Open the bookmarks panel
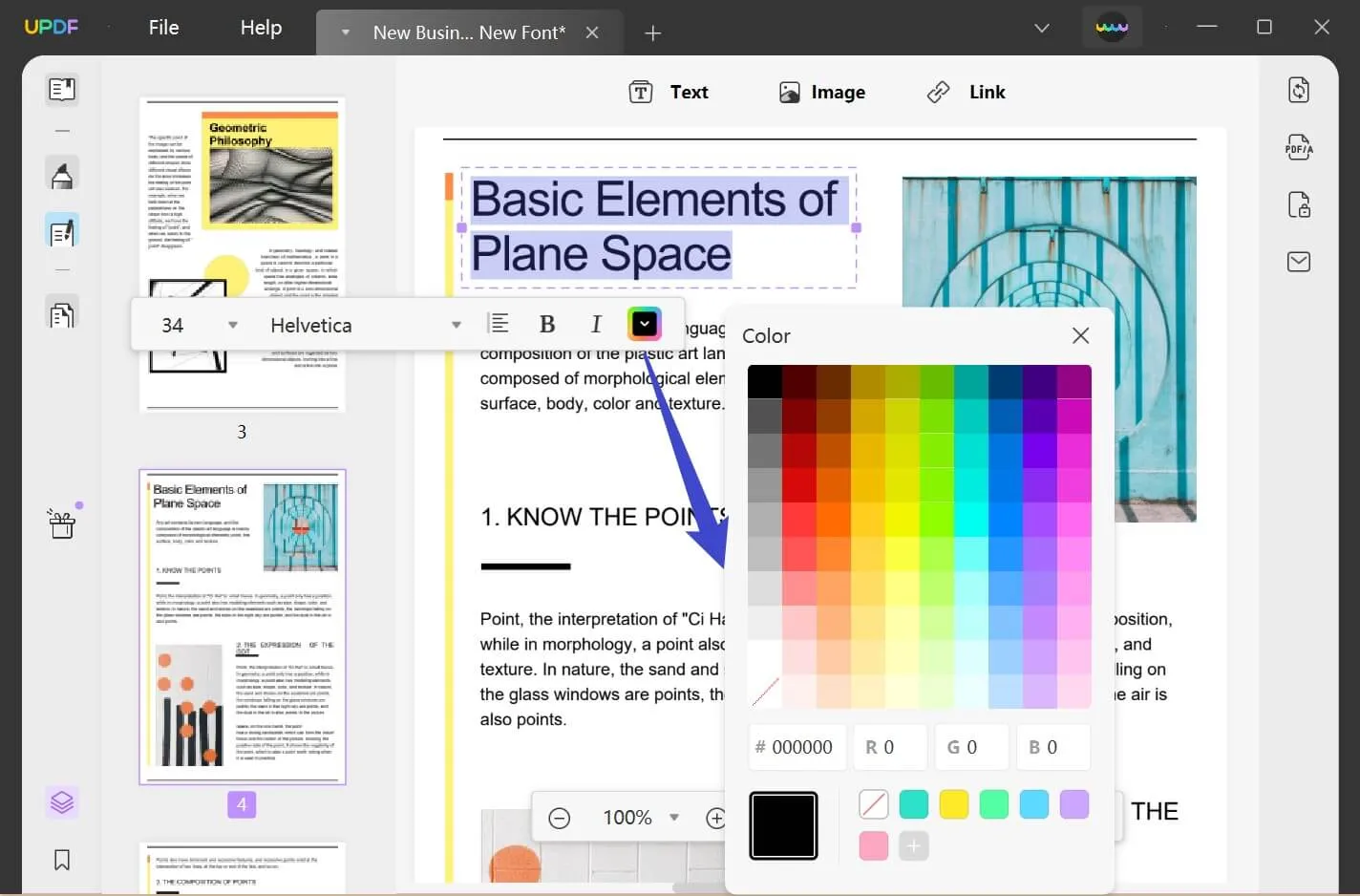 tap(61, 860)
